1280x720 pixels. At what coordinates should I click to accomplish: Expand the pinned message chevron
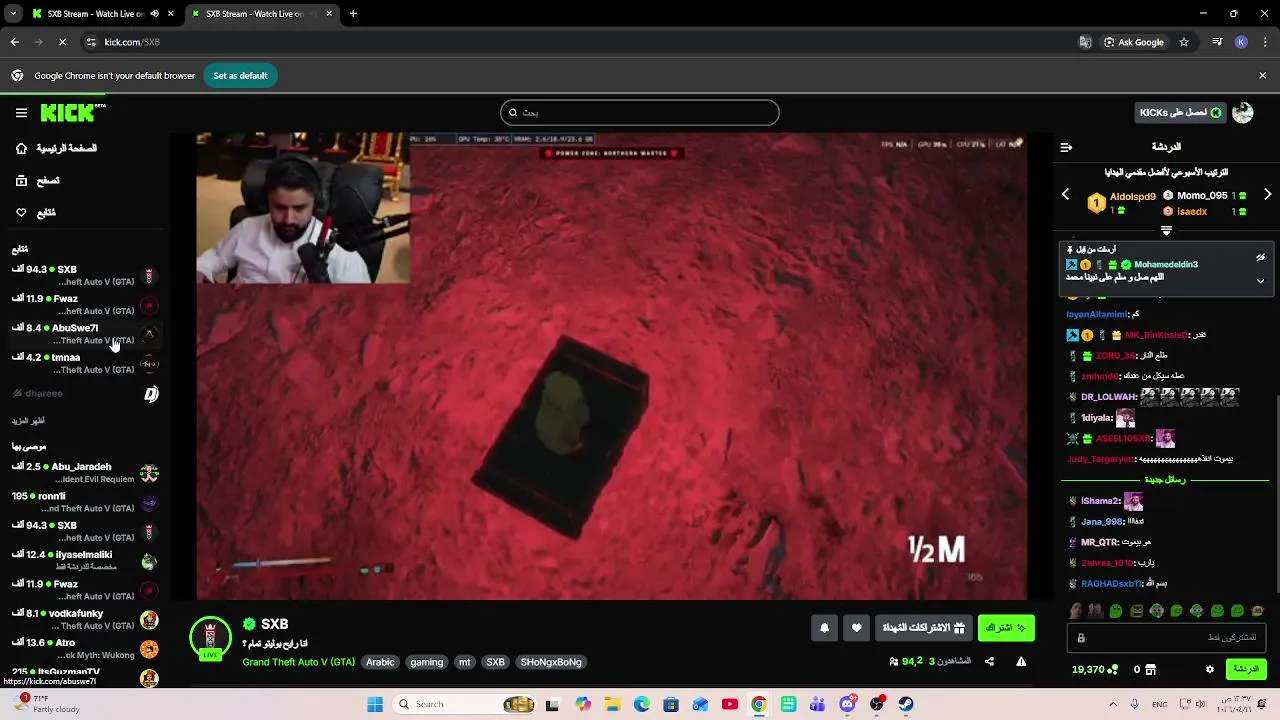(1260, 281)
